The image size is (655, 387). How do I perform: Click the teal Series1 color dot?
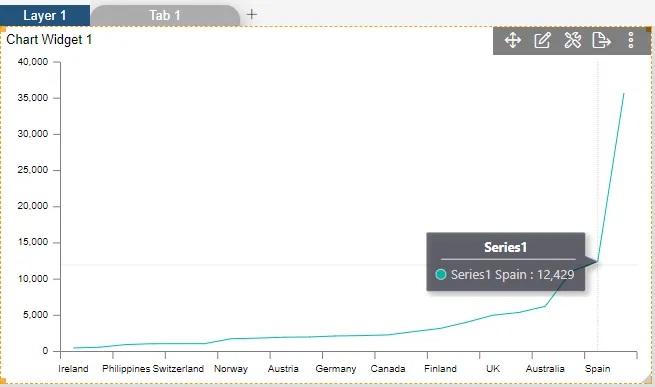441,275
